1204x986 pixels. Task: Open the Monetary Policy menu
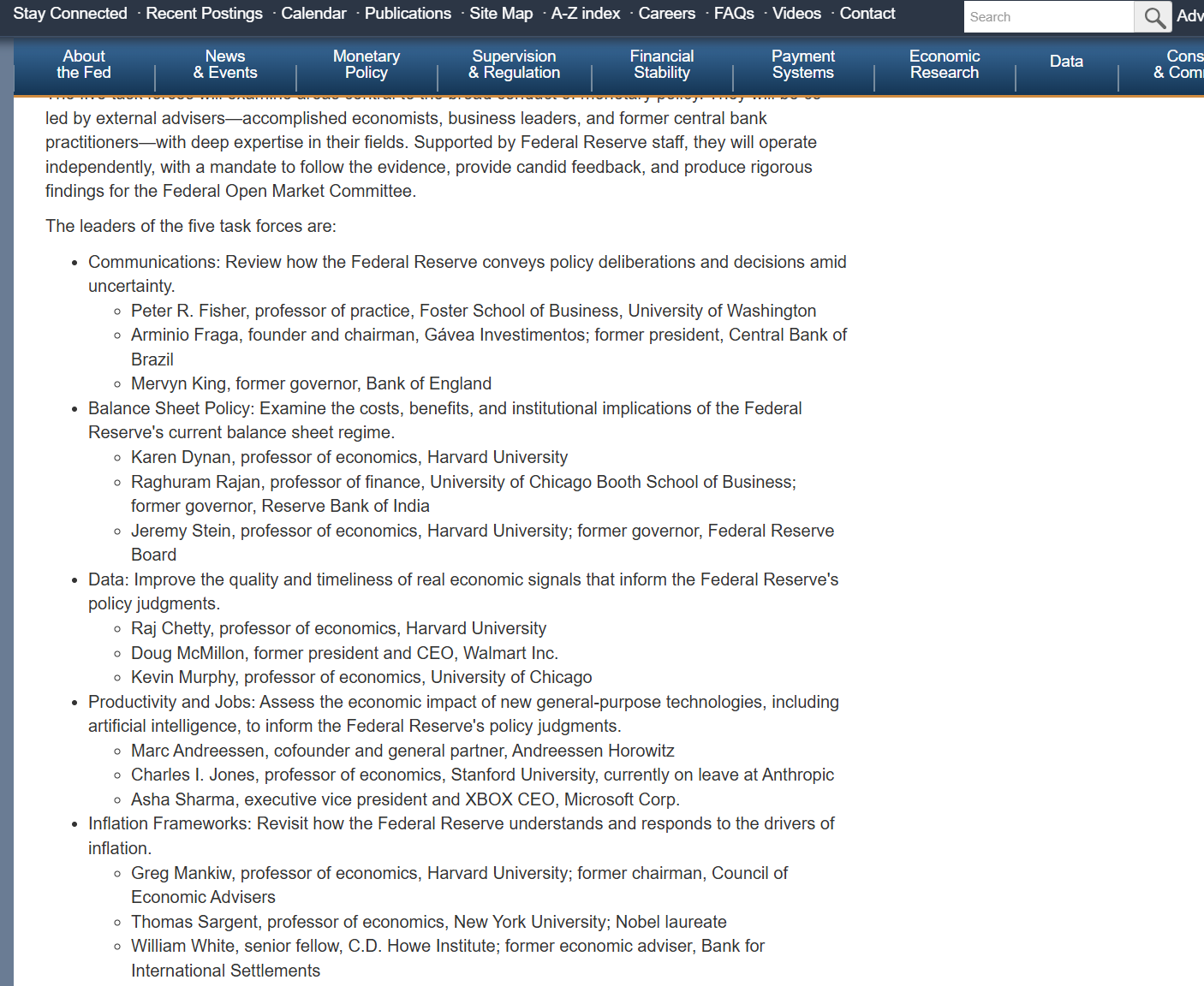[x=367, y=64]
